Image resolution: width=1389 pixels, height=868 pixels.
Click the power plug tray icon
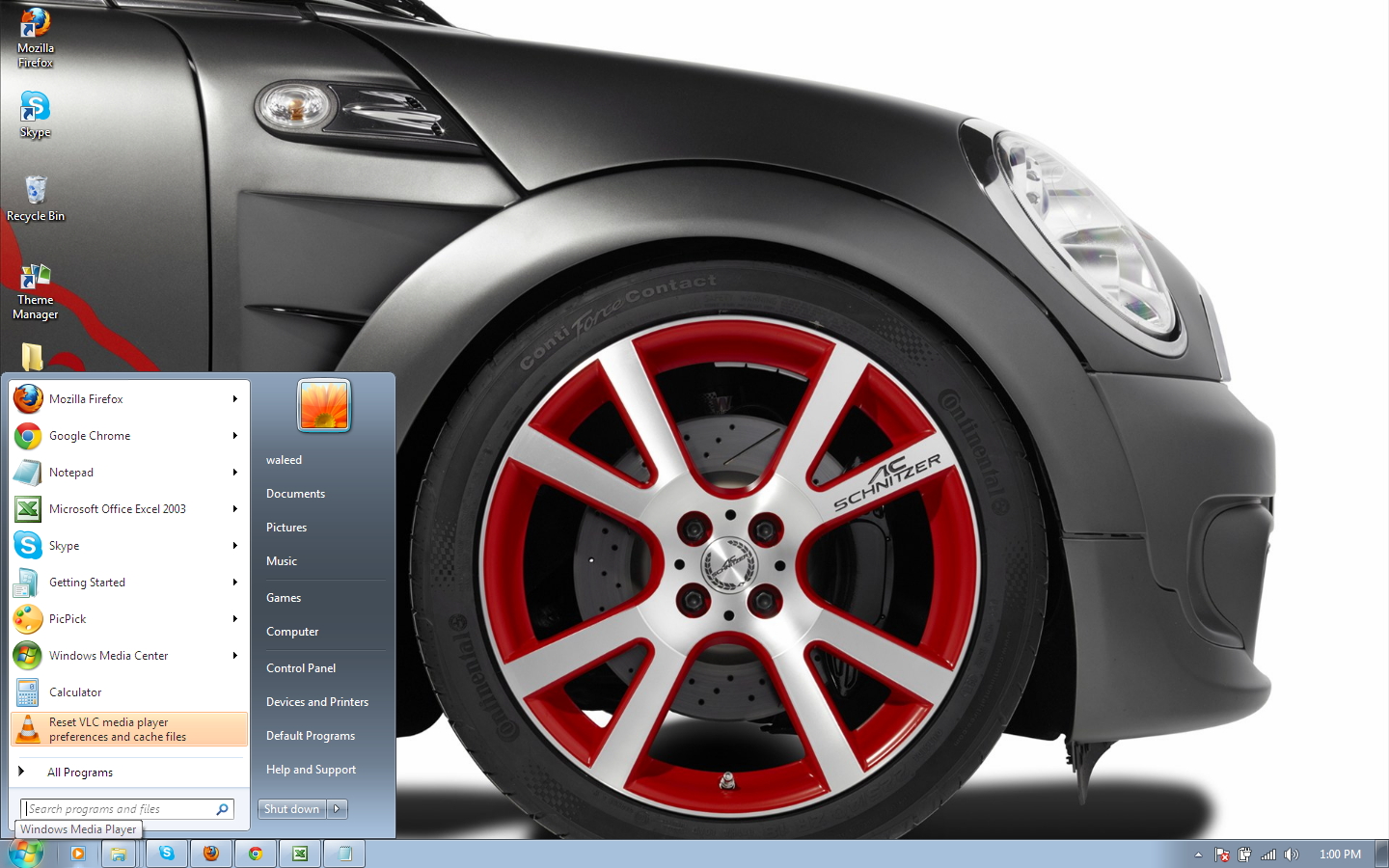coord(1245,854)
